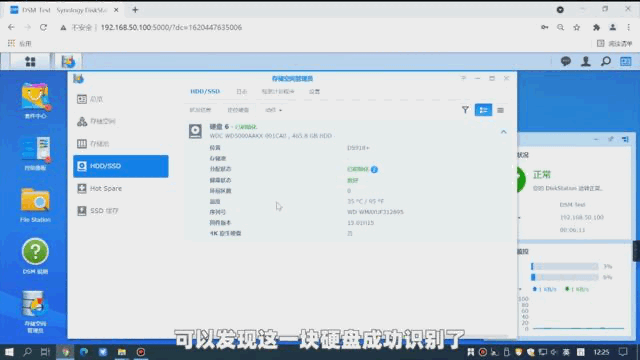Open the Edge browser taskbar icon
640x360 pixels.
[84, 352]
